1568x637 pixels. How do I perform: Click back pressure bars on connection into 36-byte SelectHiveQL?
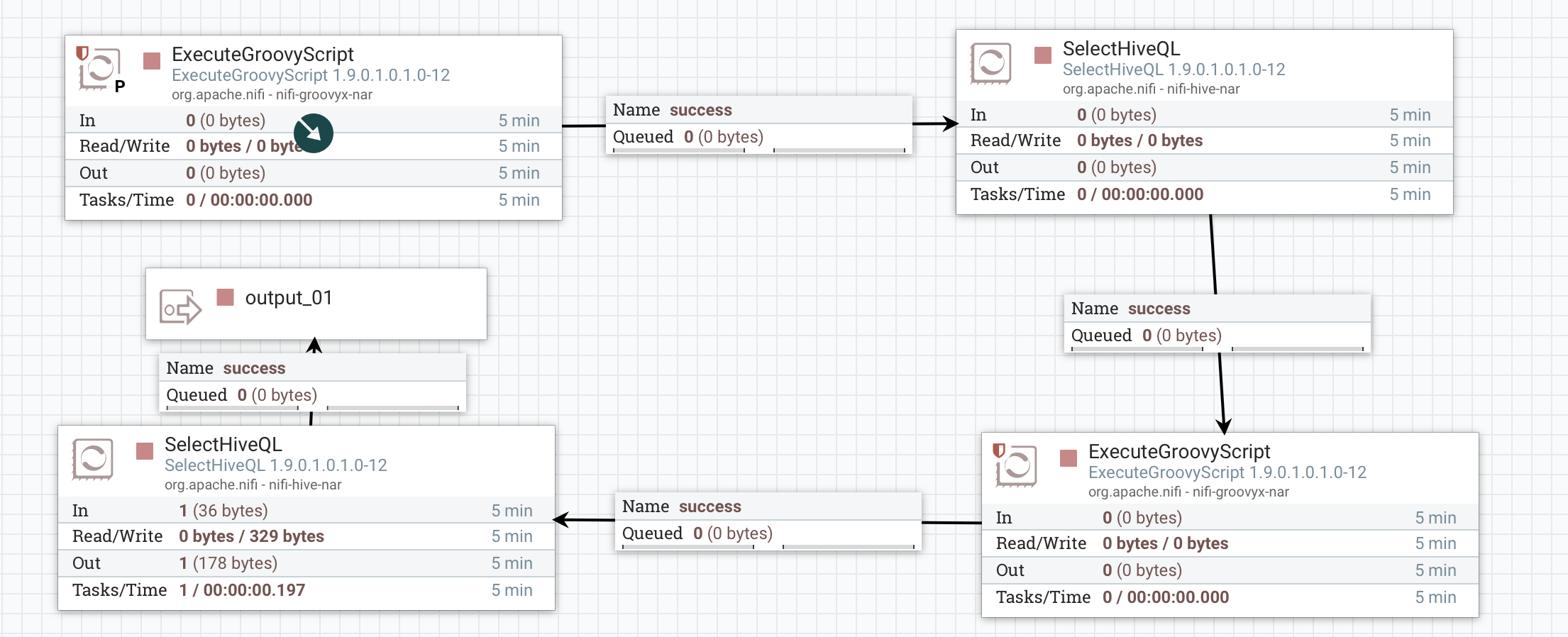point(768,546)
